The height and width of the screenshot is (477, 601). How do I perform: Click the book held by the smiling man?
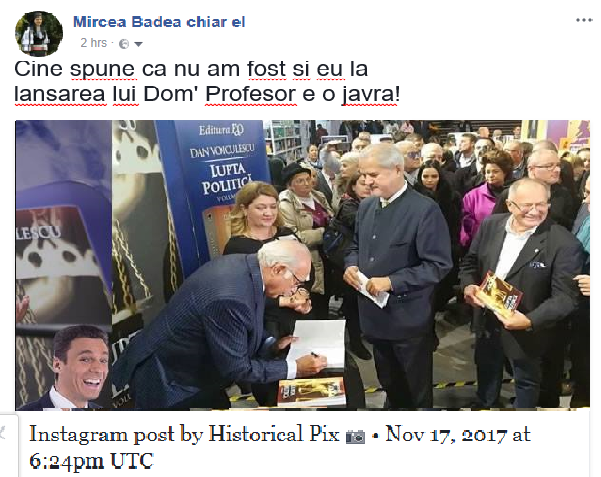(x=499, y=294)
